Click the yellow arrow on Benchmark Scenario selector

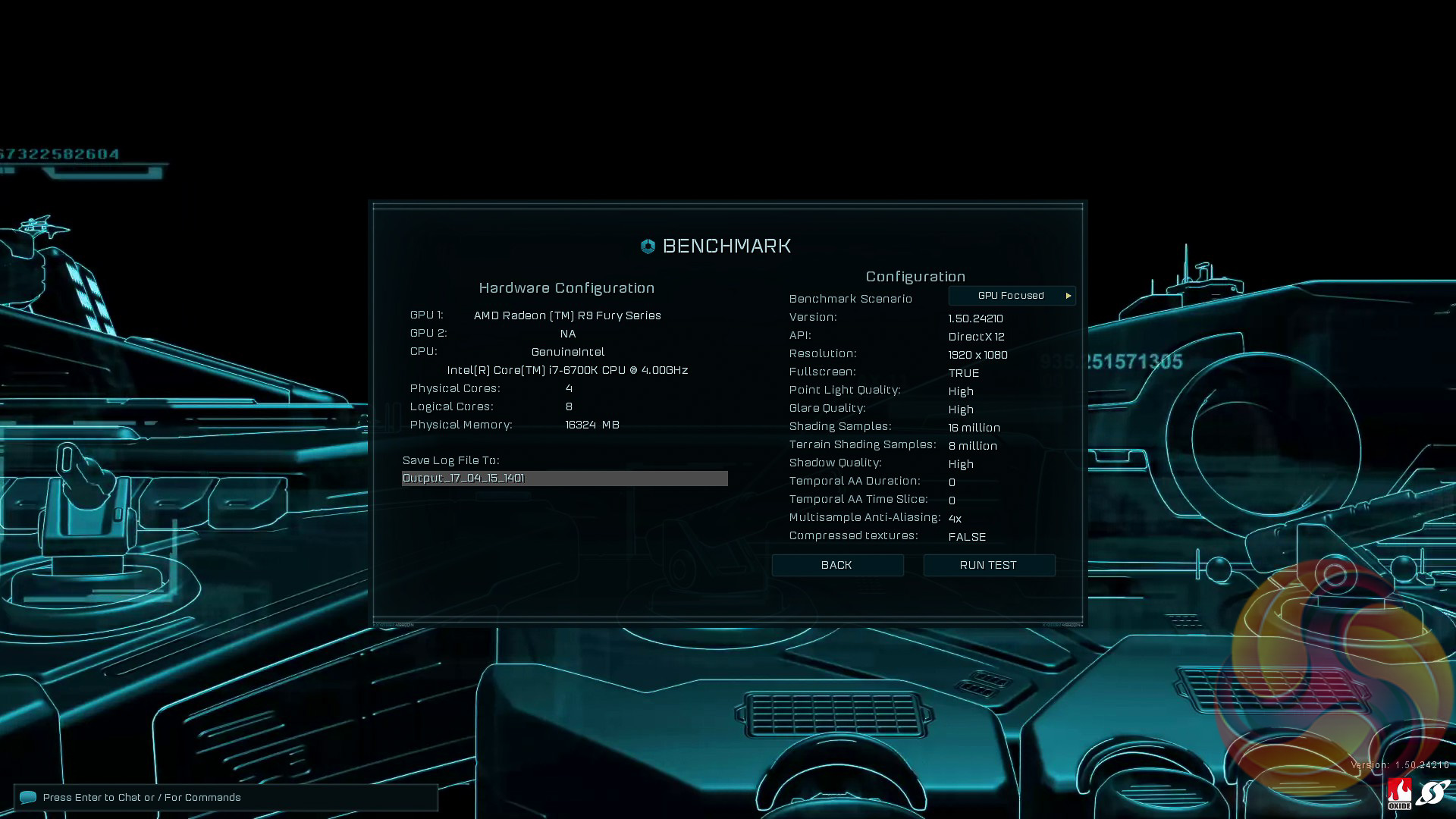pyautogui.click(x=1068, y=296)
